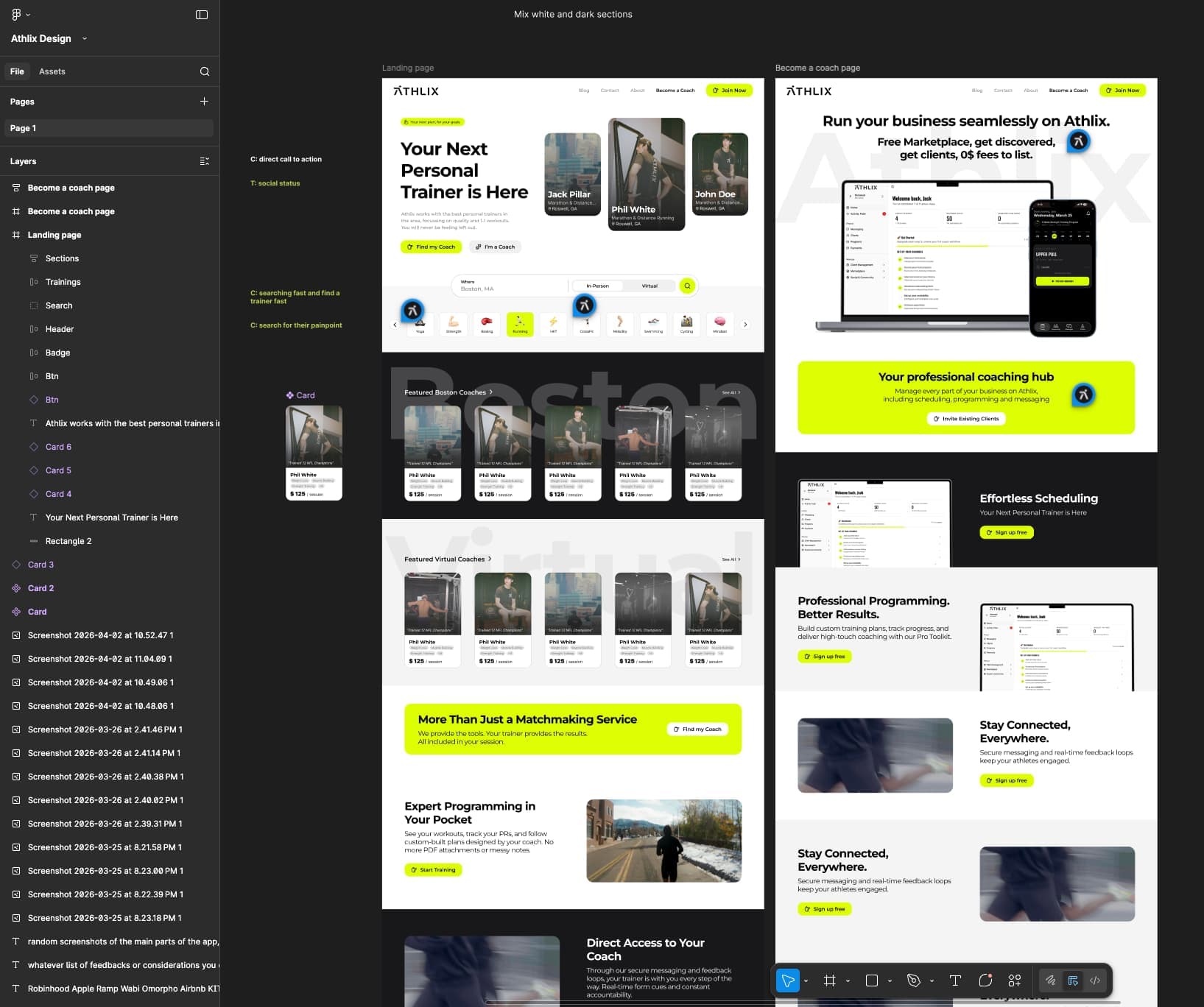Switch to Draw mode in the toolbar

(x=1051, y=981)
